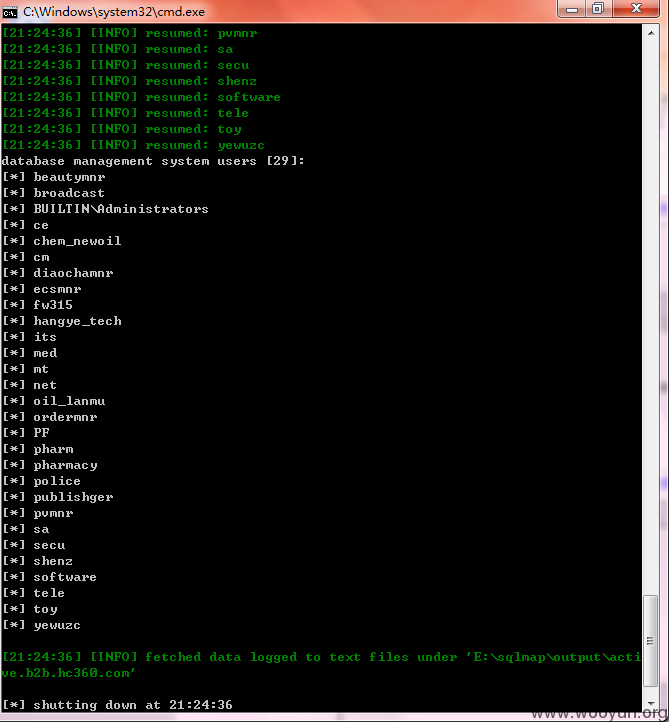Image resolution: width=669 pixels, height=722 pixels.
Task: Click the 'resumed: software' log line
Action: pos(141,97)
